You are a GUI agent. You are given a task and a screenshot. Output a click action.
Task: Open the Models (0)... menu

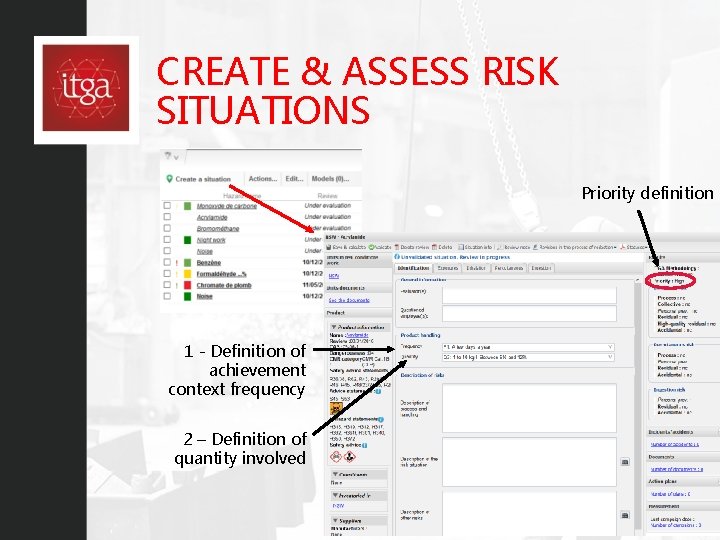[x=330, y=179]
